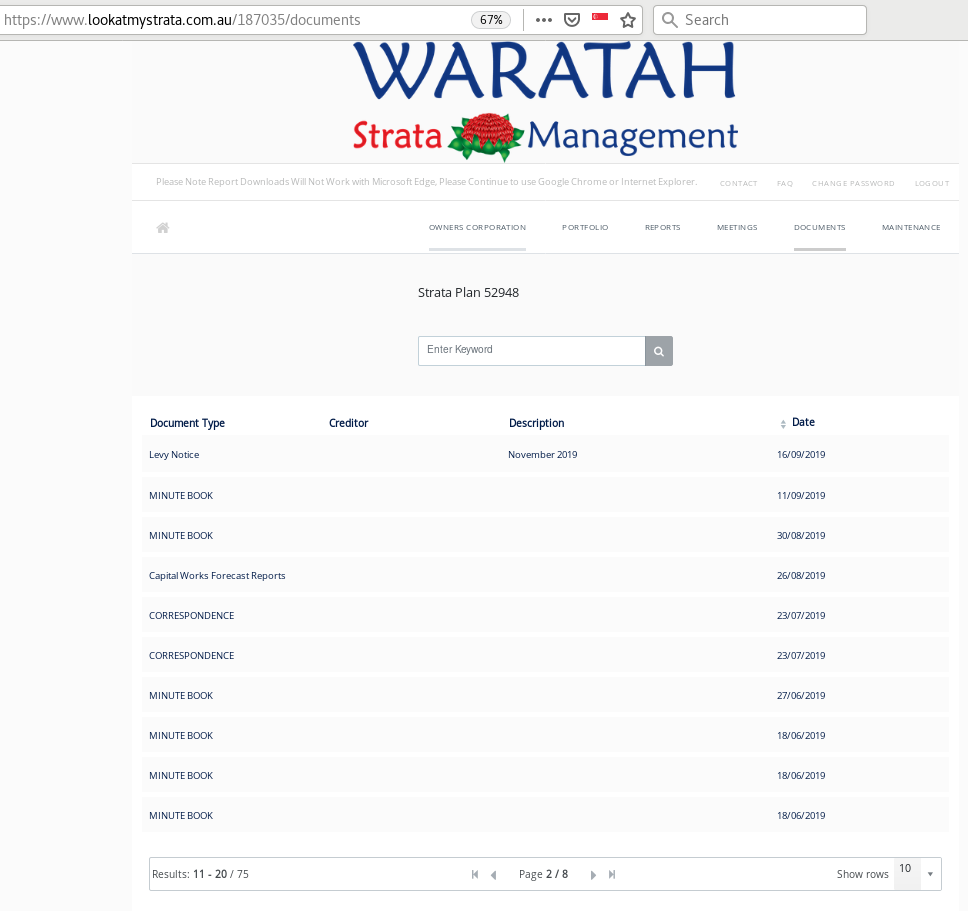Viewport: 968px width, 911px height.
Task: Click the browser address bar URL
Action: click(182, 20)
